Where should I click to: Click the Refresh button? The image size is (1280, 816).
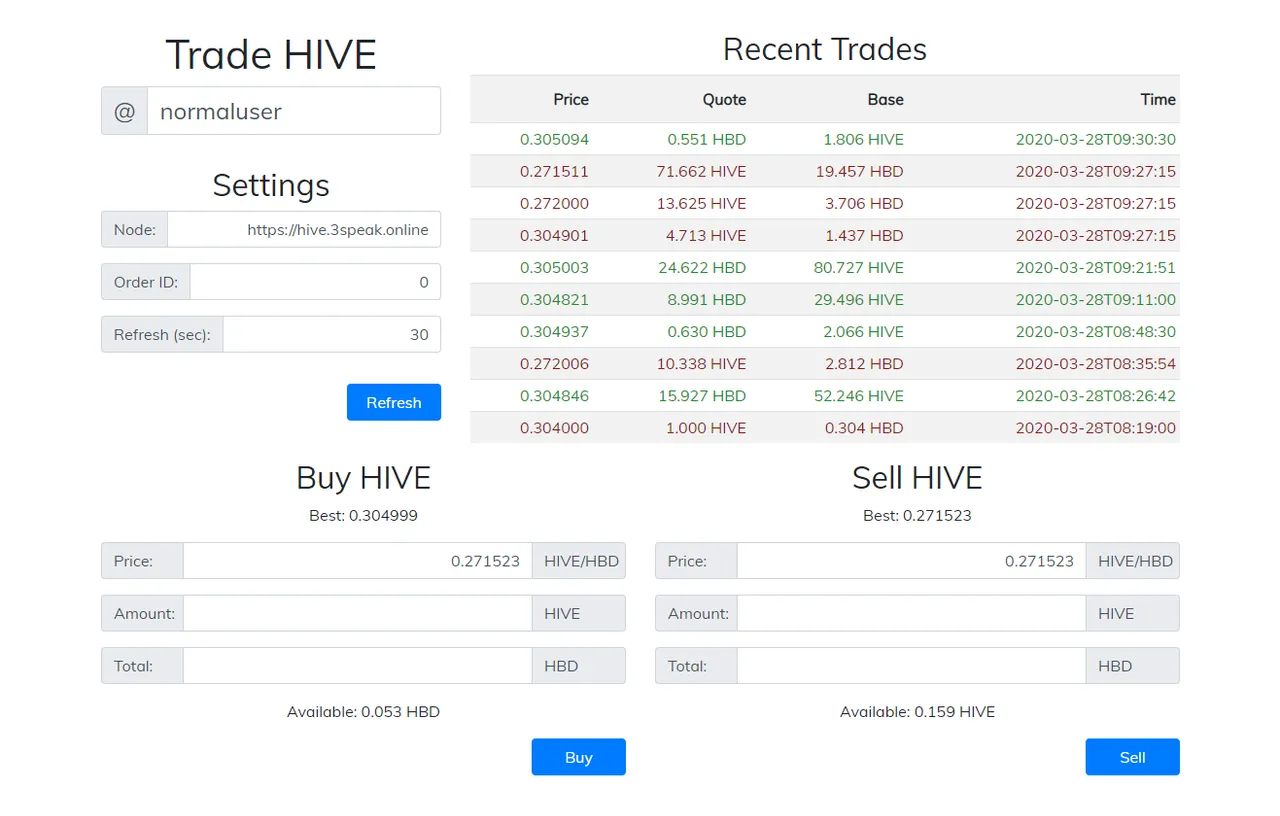(x=393, y=402)
